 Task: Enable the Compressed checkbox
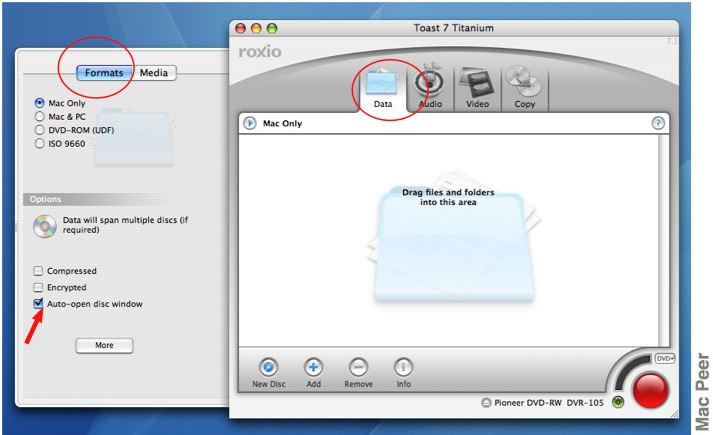pyautogui.click(x=38, y=271)
